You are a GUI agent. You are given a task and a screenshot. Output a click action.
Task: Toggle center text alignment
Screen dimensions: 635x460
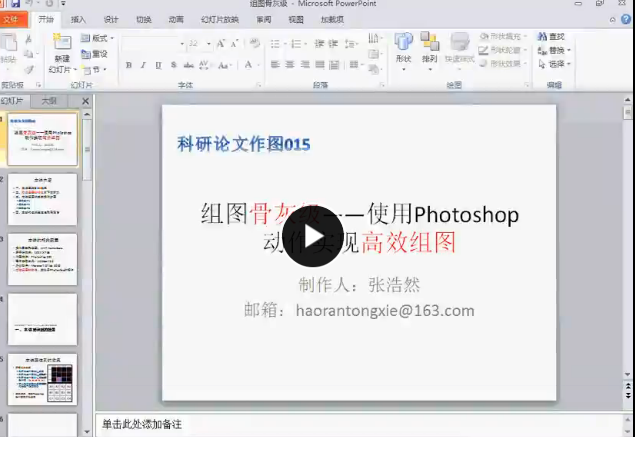(290, 64)
